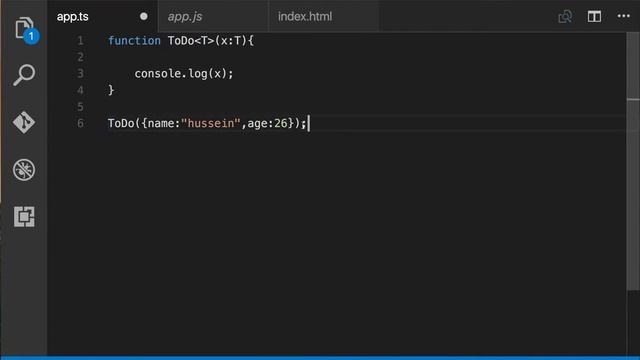Open the Explorer files view

[x=24, y=29]
